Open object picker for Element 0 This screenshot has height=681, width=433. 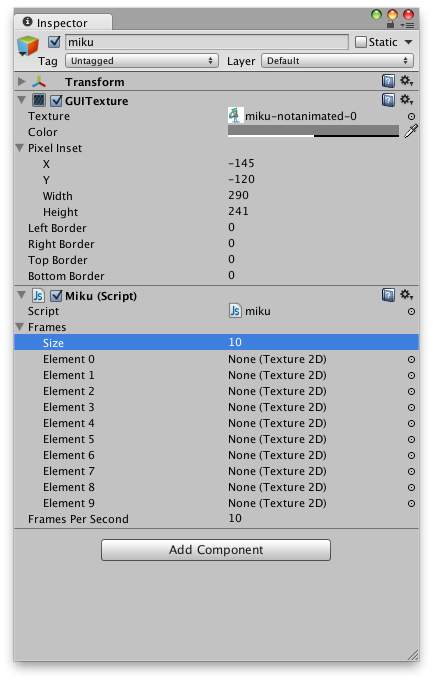point(411,360)
